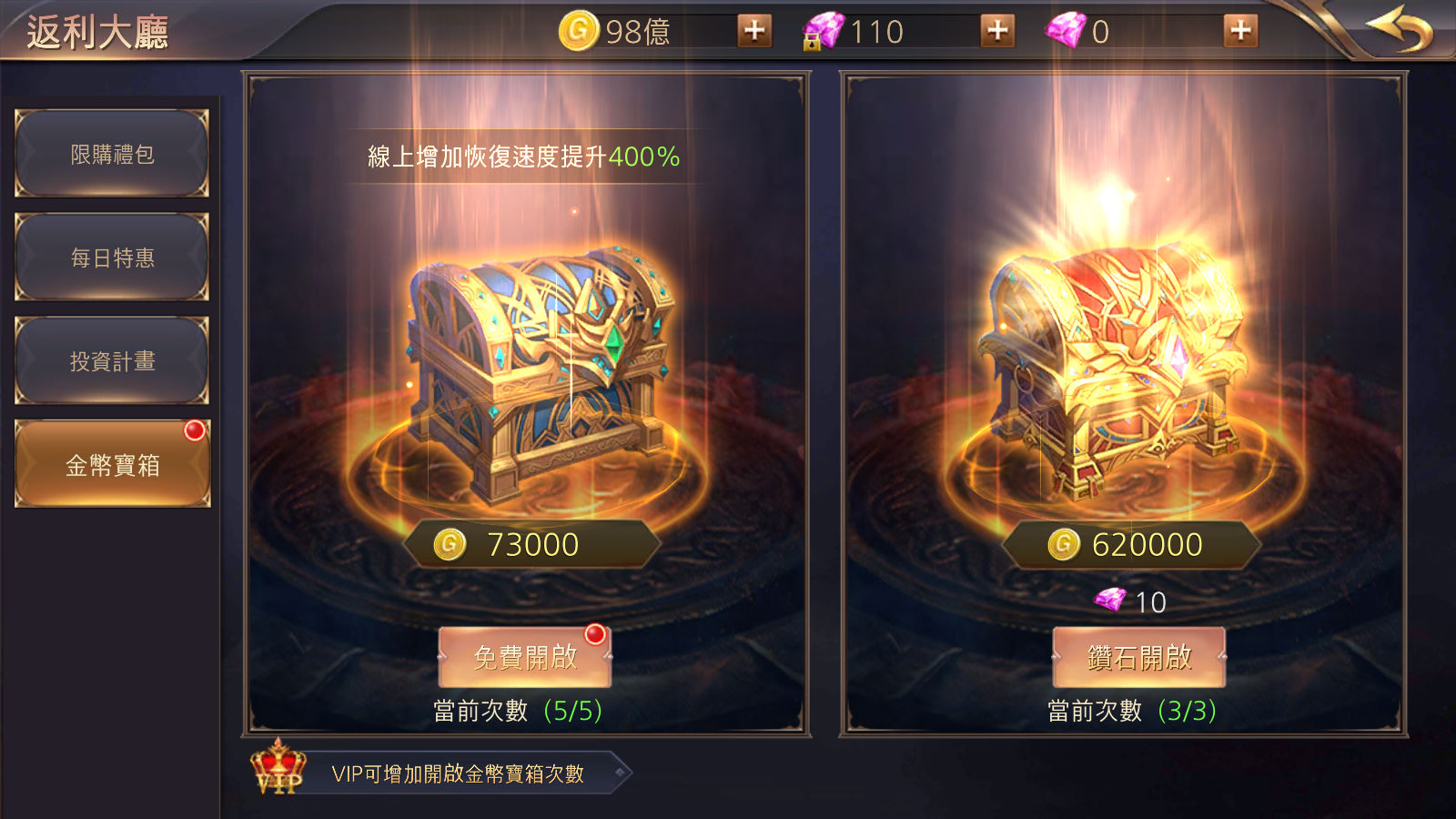The width and height of the screenshot is (1456, 819).
Task: Click the 免費開啟 button
Action: coord(525,657)
